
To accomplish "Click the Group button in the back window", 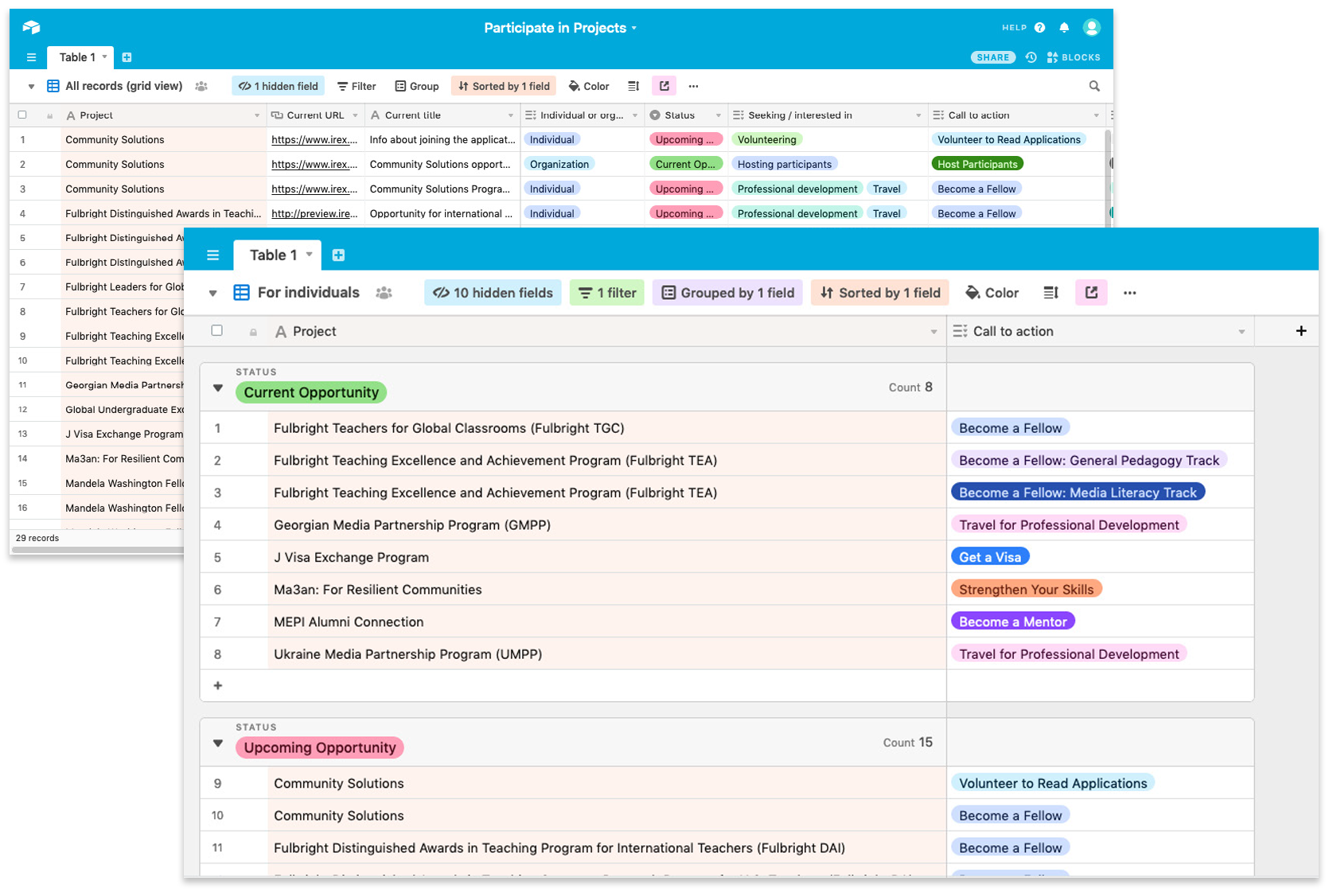I will tap(417, 86).
